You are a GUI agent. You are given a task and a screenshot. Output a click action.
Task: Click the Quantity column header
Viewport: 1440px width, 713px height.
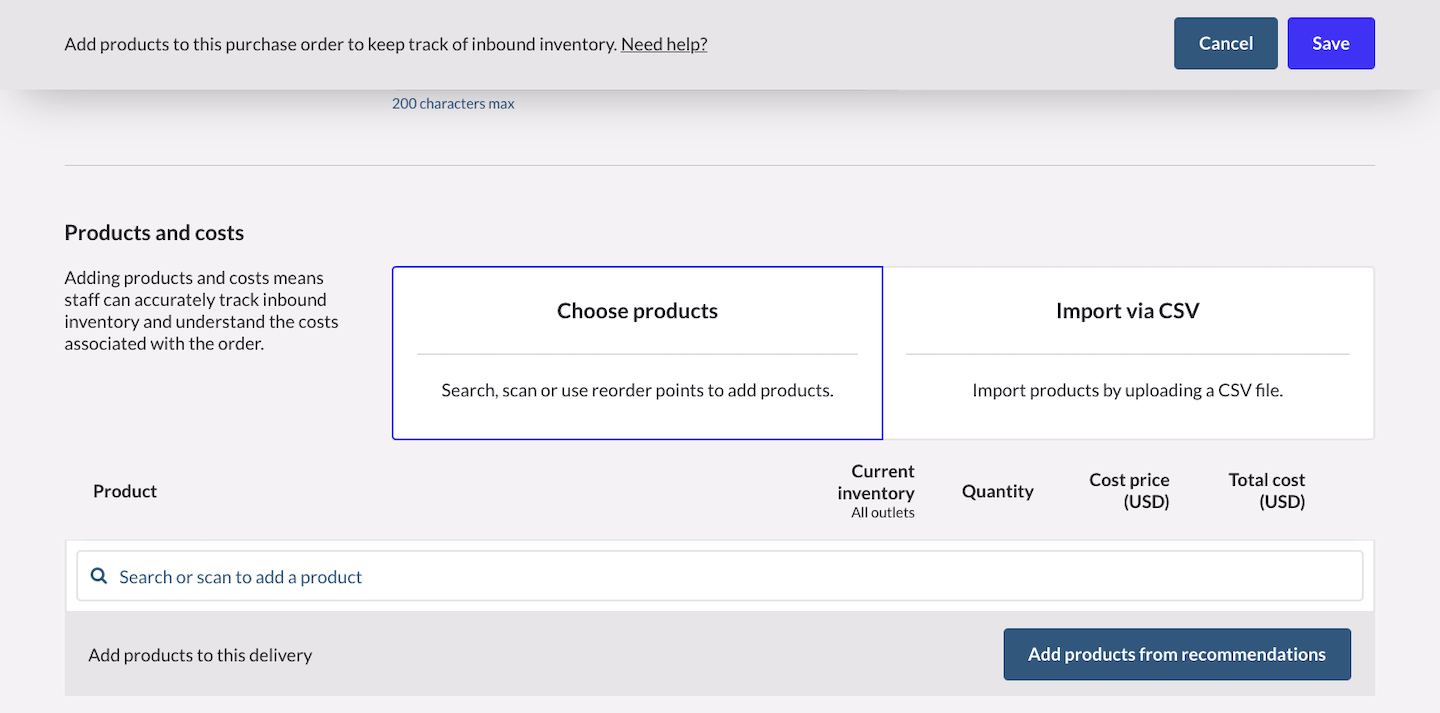[x=997, y=491]
